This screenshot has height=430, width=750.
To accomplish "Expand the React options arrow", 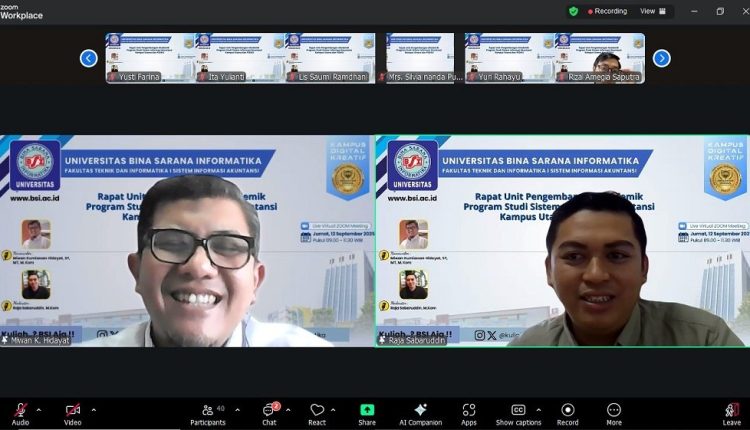I will (x=333, y=410).
